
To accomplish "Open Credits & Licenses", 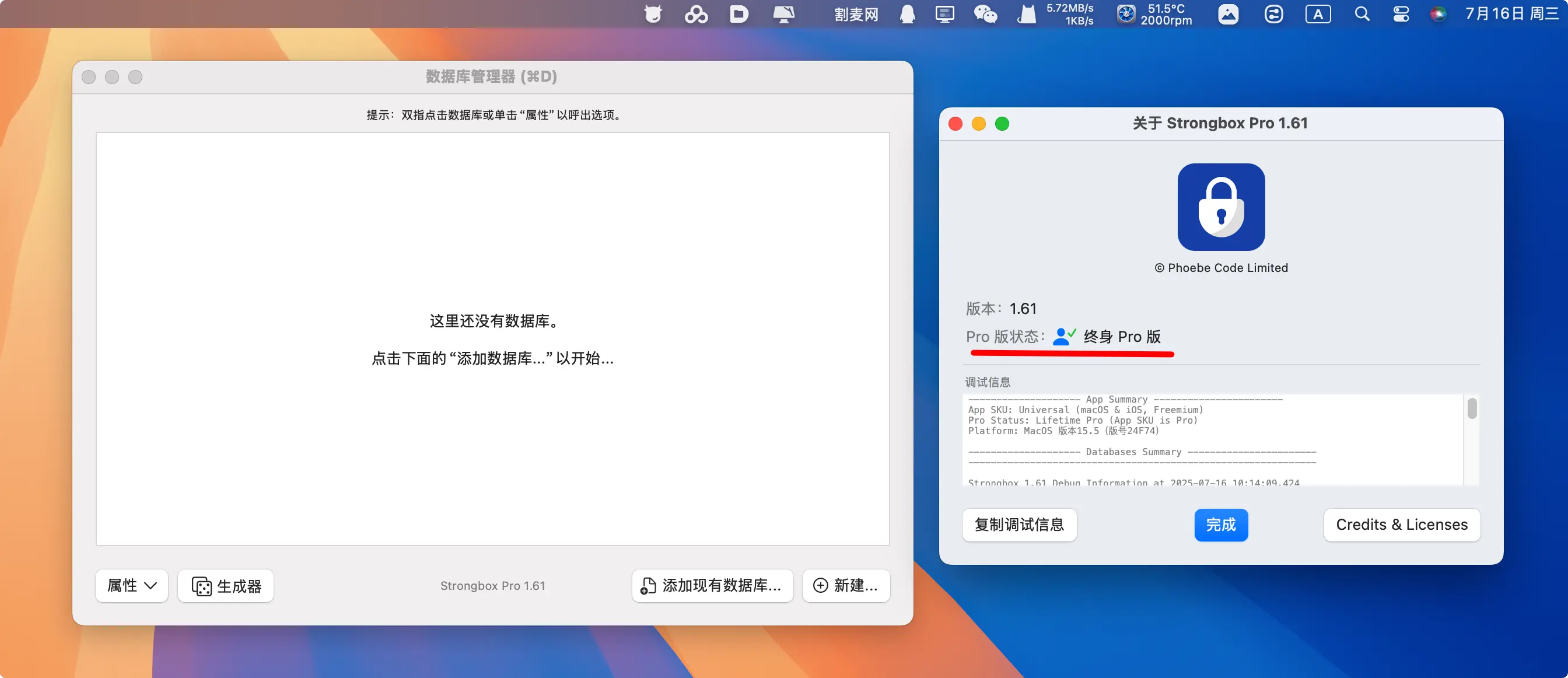I will click(1402, 525).
